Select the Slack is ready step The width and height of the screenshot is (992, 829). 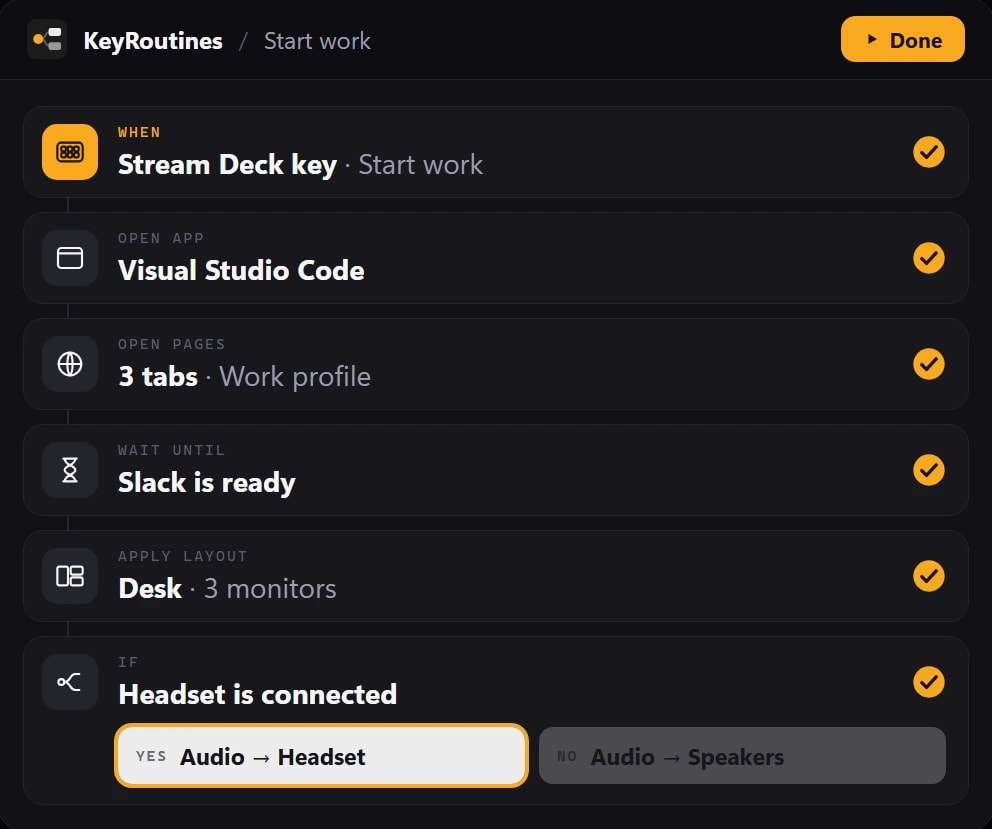(x=495, y=470)
